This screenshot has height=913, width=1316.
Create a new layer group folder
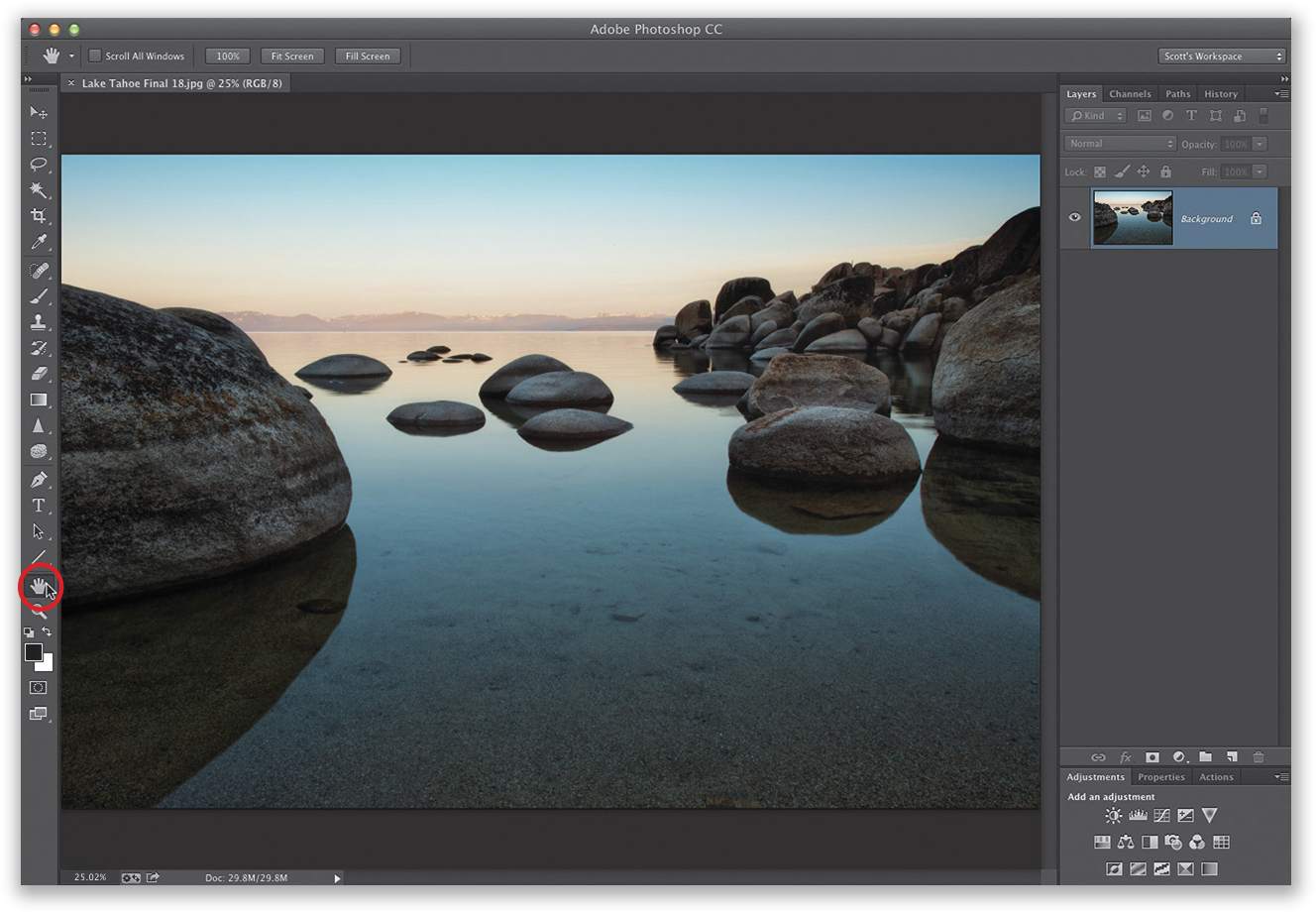tap(1206, 757)
